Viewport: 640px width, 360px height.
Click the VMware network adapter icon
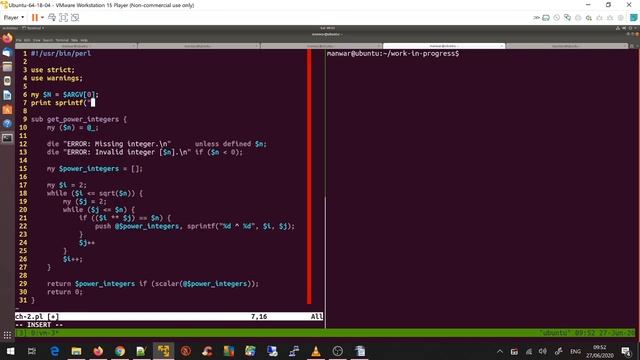point(567,18)
